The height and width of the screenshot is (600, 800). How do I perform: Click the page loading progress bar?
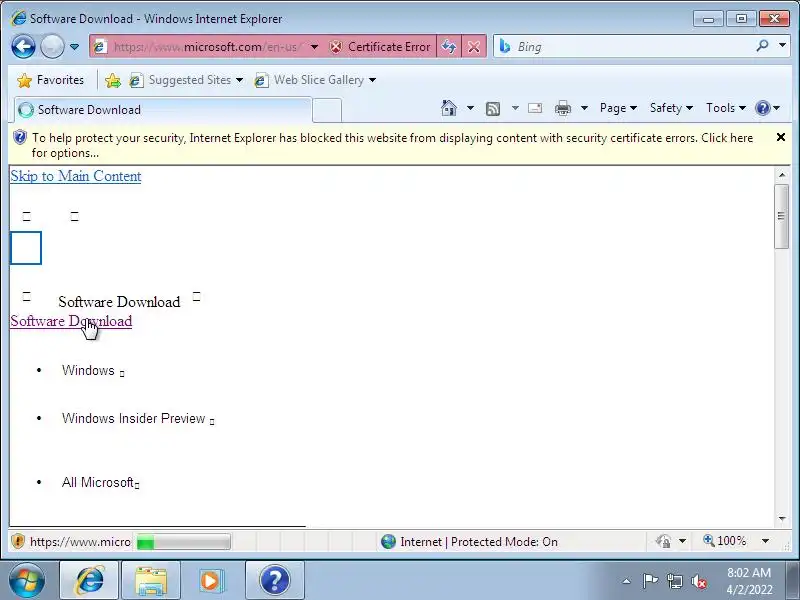point(184,542)
